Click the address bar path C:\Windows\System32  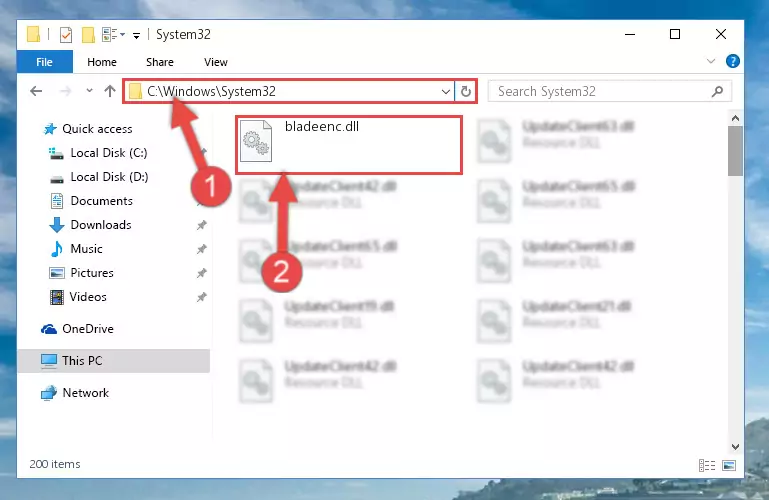211,91
